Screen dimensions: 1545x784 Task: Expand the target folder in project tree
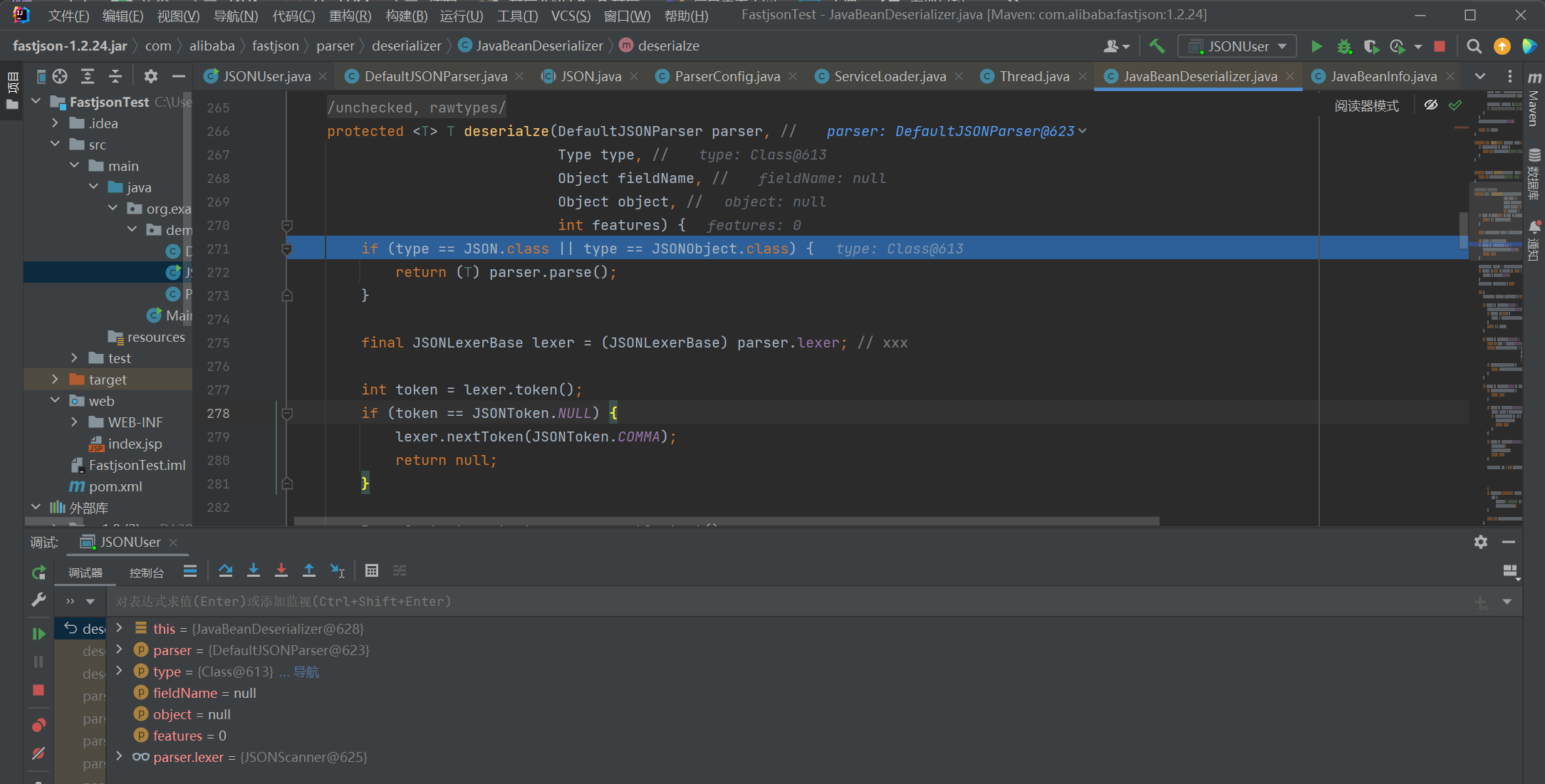(x=55, y=380)
